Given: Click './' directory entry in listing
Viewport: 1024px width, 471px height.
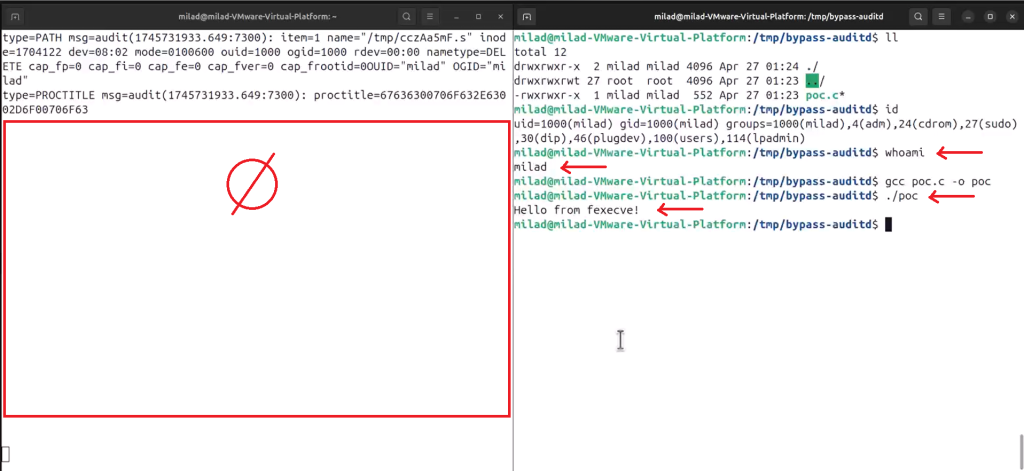Looking at the screenshot, I should tap(812, 66).
